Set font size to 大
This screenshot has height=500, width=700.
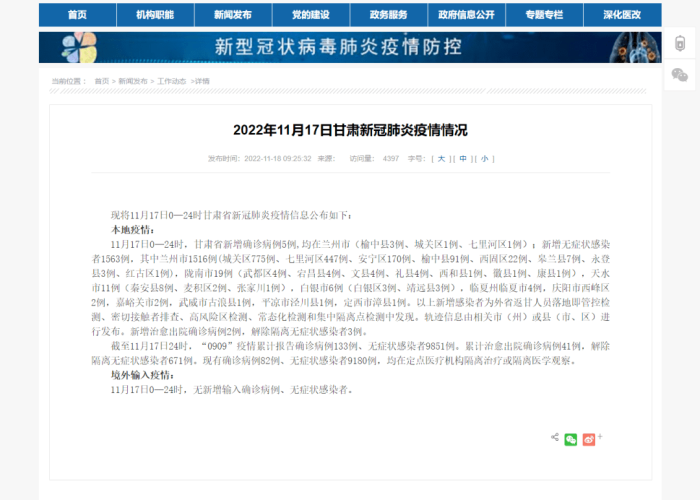pyautogui.click(x=441, y=158)
